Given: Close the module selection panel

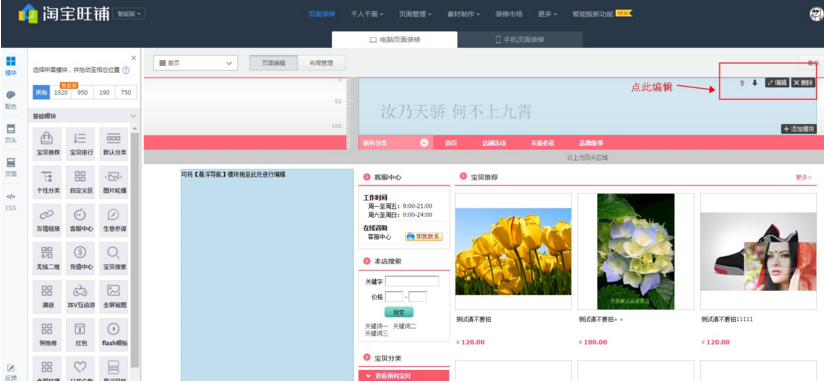Looking at the screenshot, I should (133, 58).
